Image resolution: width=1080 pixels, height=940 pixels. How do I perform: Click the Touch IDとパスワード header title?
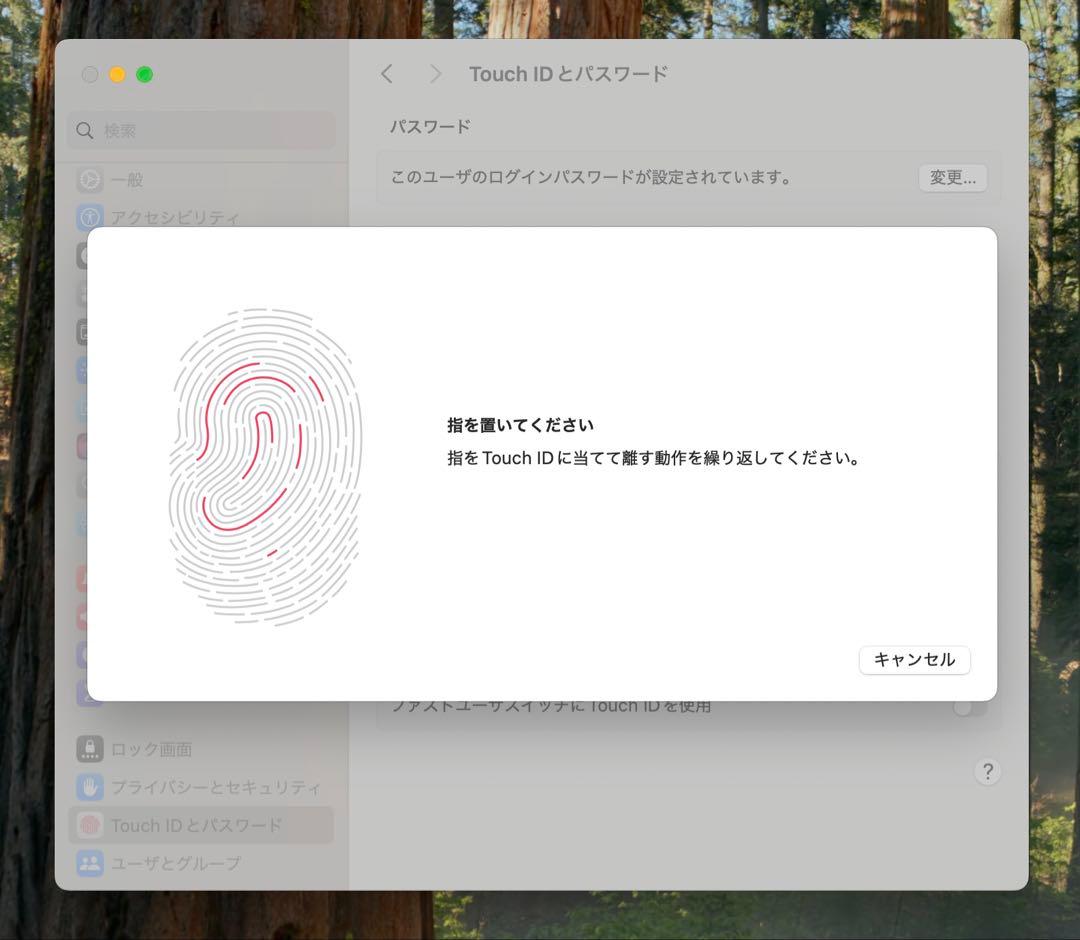(568, 74)
